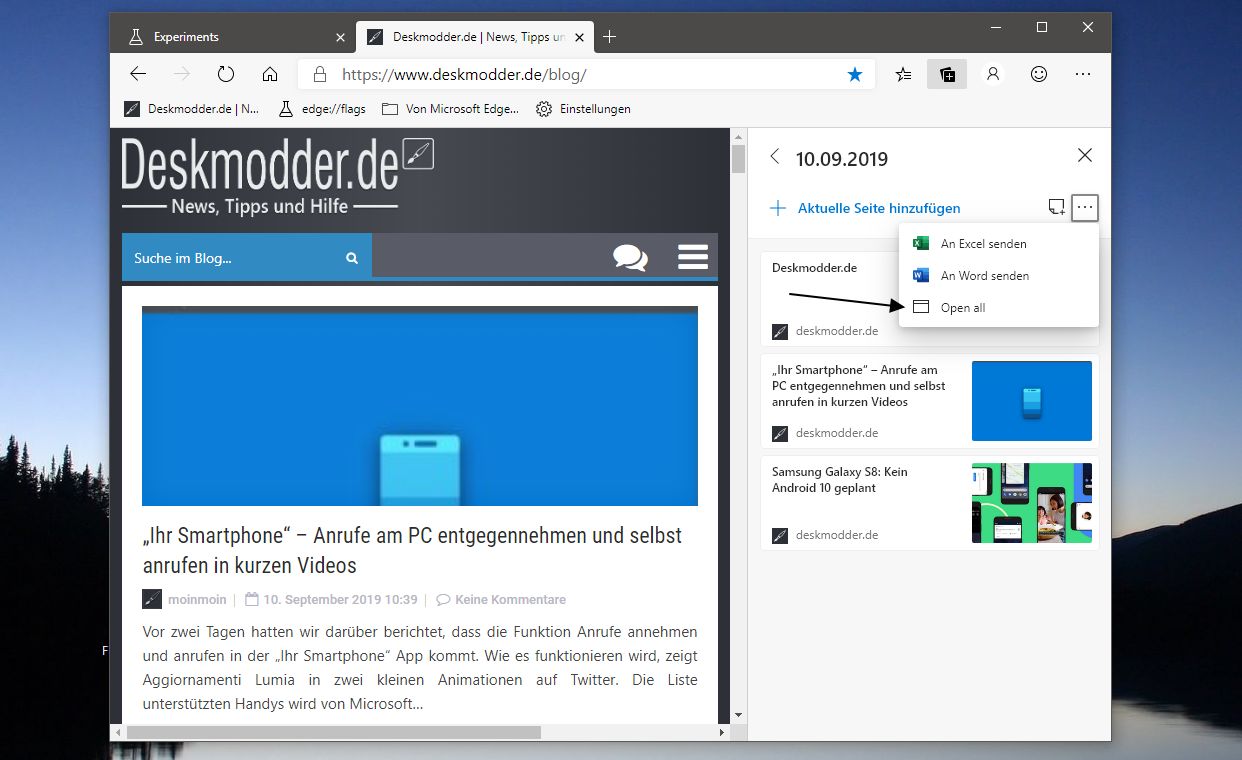Viewport: 1242px width, 760px height.
Task: Click the horizontal scrollbar thumb
Action: click(x=334, y=732)
